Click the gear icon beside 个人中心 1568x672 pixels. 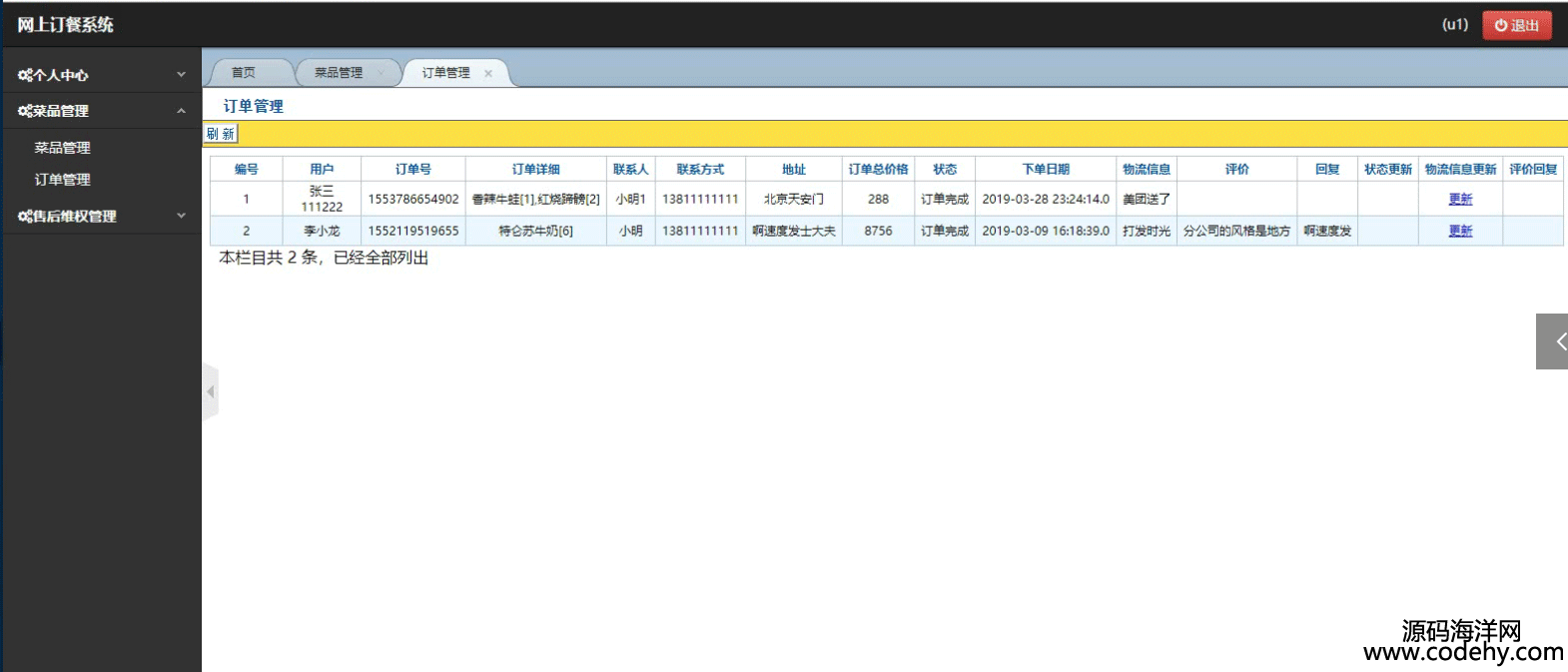tap(25, 75)
